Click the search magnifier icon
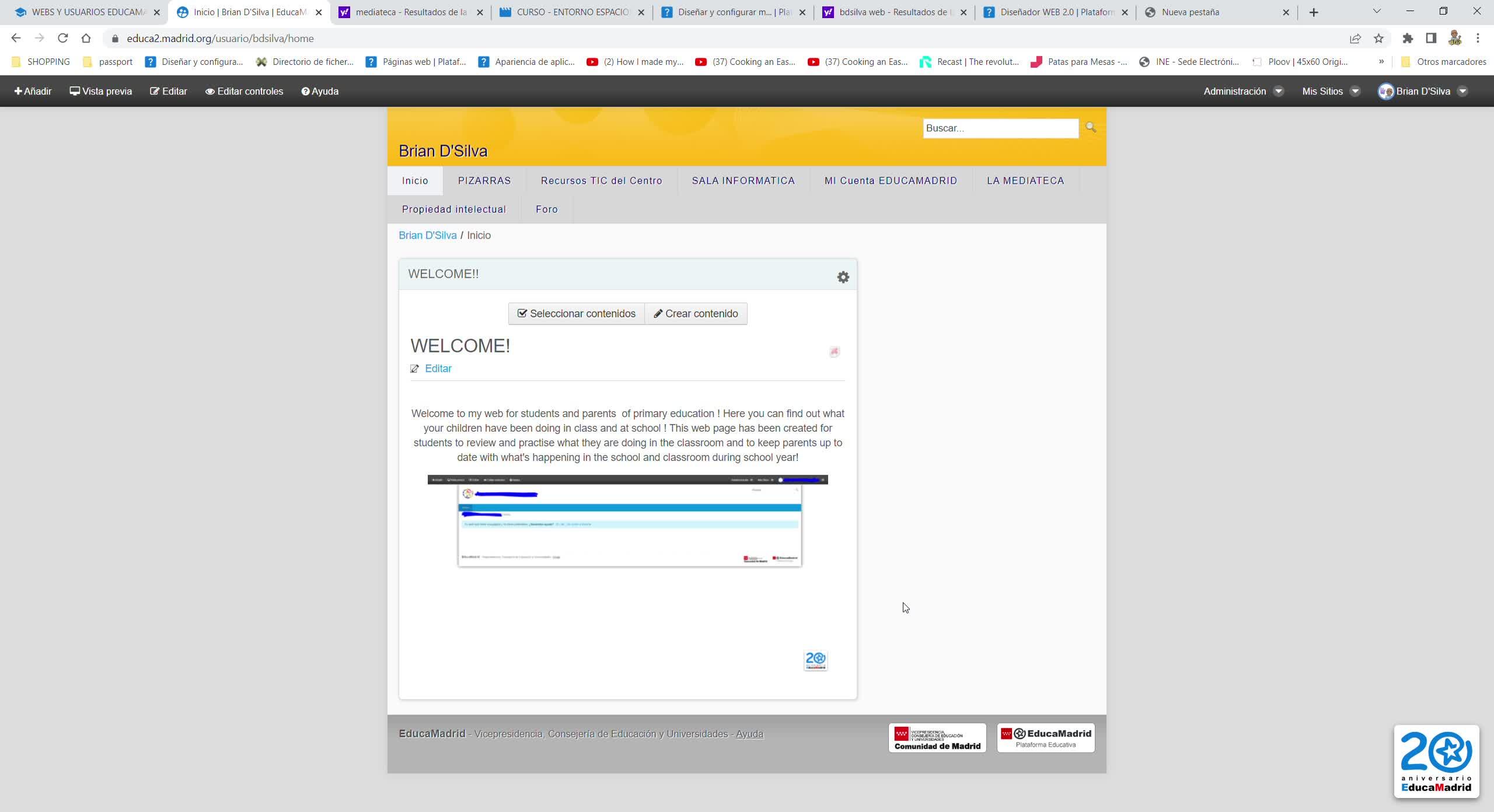Screen dimensions: 1494x812 click(1090, 127)
